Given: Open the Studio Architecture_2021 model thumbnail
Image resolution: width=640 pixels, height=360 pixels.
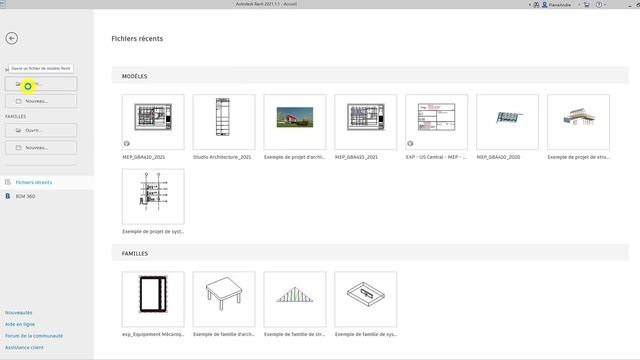Looking at the screenshot, I should pos(224,122).
